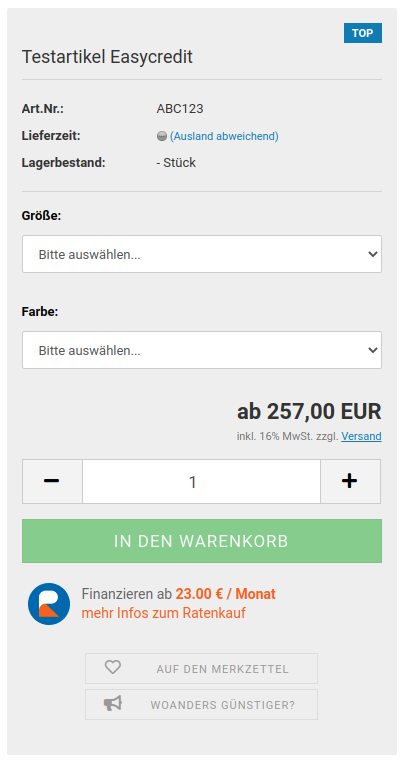Open the Ausland abweichend link
This screenshot has width=403, height=763.
[224, 136]
